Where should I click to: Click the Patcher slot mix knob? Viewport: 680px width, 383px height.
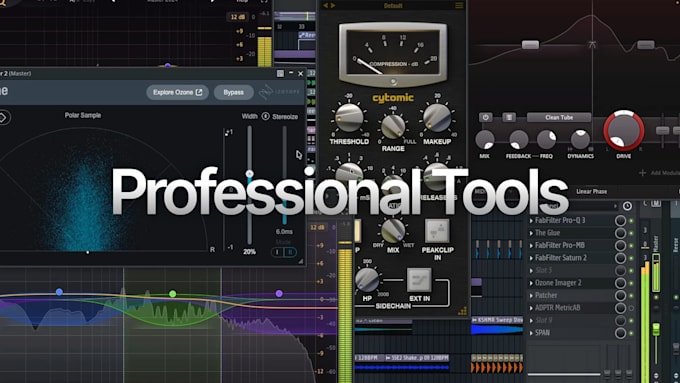point(621,295)
